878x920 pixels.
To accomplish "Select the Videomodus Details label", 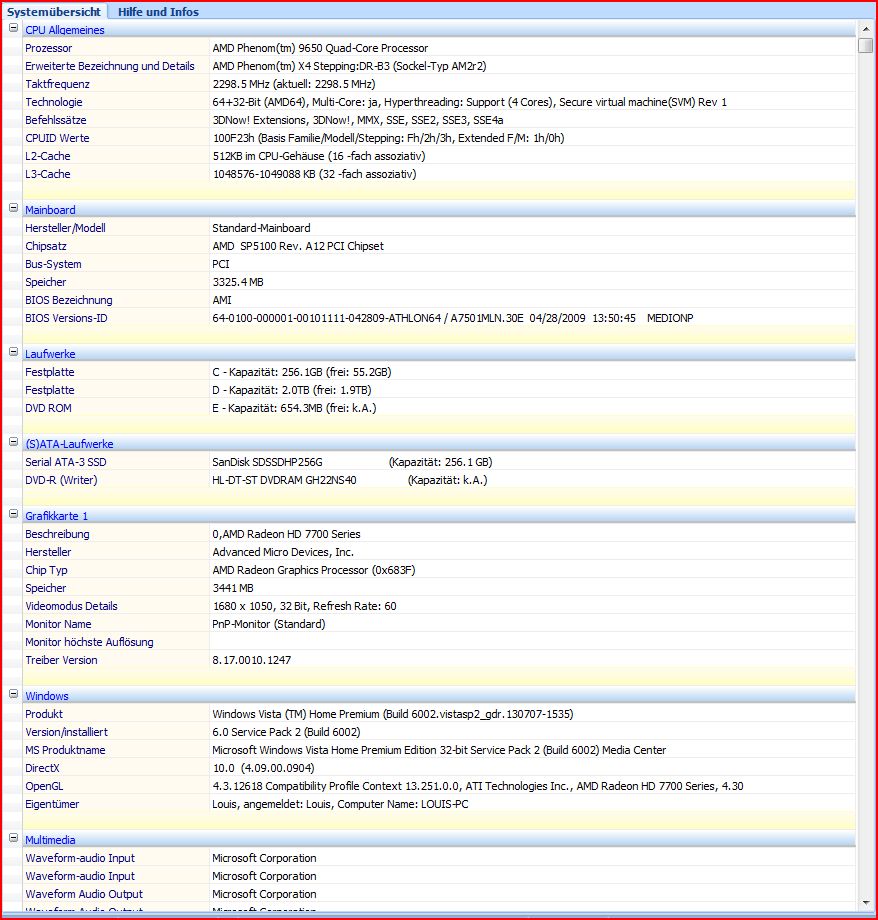I will pyautogui.click(x=71, y=606).
